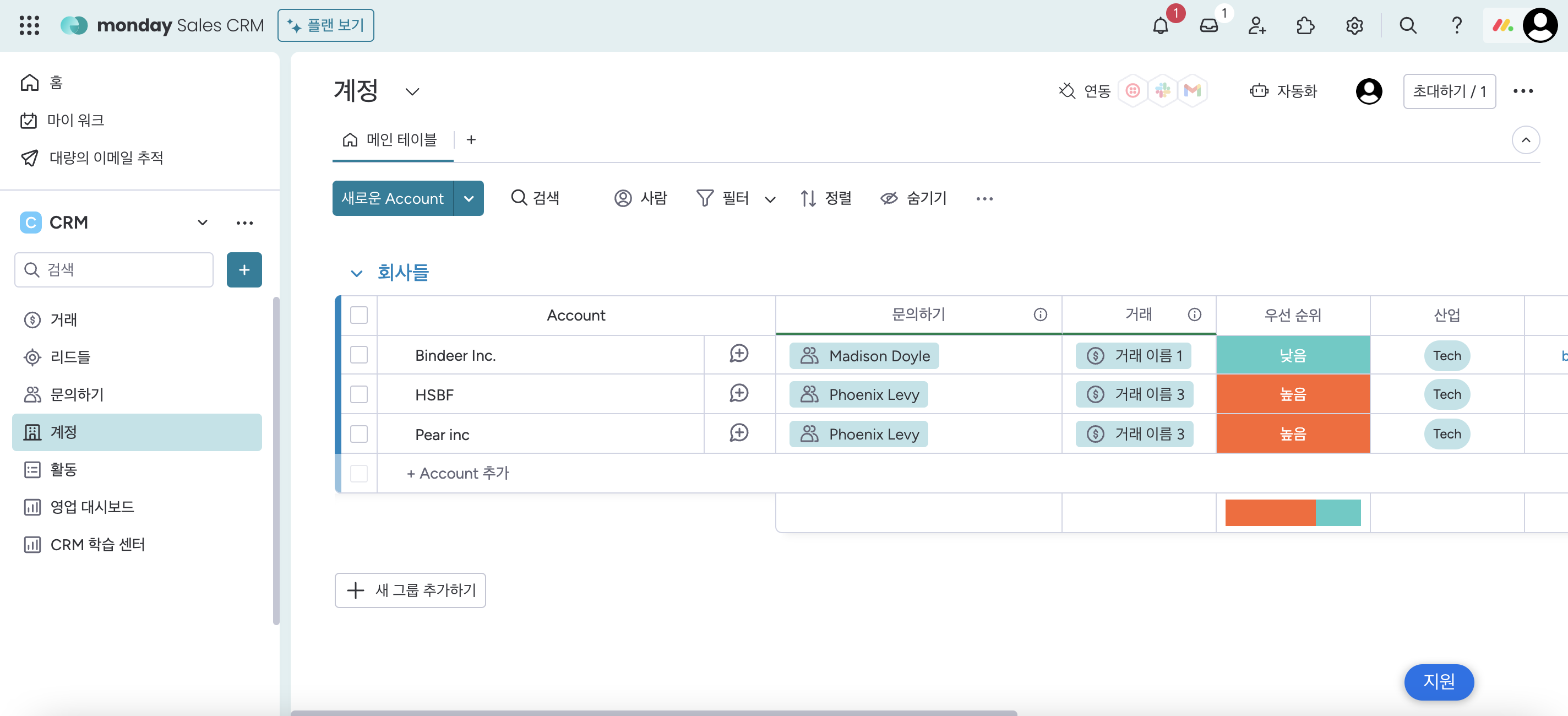This screenshot has height=716, width=1568.
Task: Click the invite members icon in header
Action: pos(1257,25)
